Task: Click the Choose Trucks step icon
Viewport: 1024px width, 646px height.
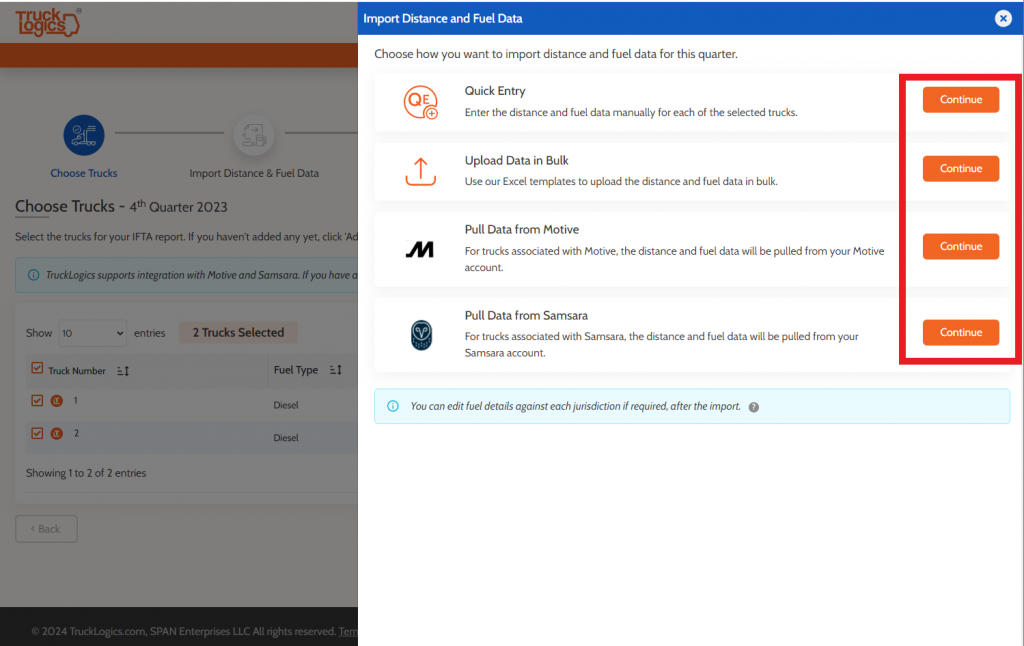Action: coord(84,135)
